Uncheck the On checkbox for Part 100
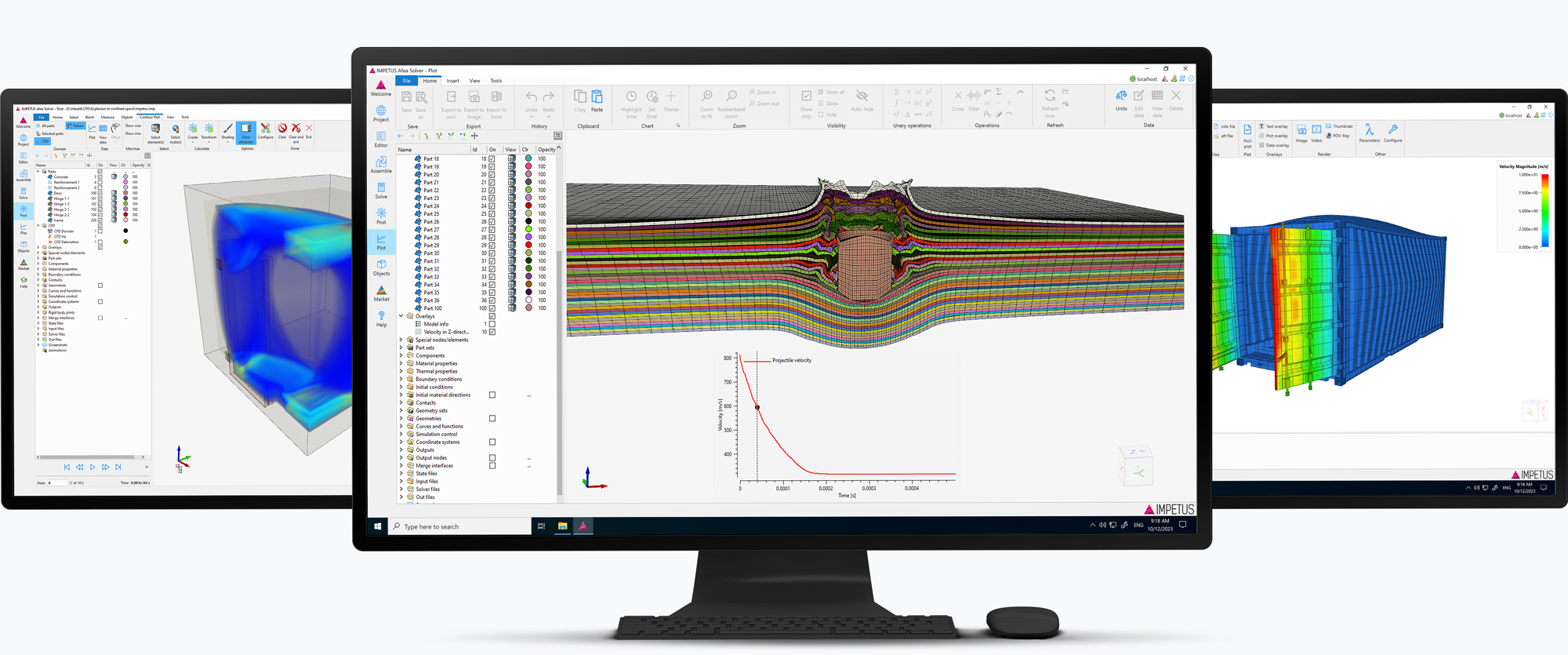The image size is (1568, 655). point(492,308)
